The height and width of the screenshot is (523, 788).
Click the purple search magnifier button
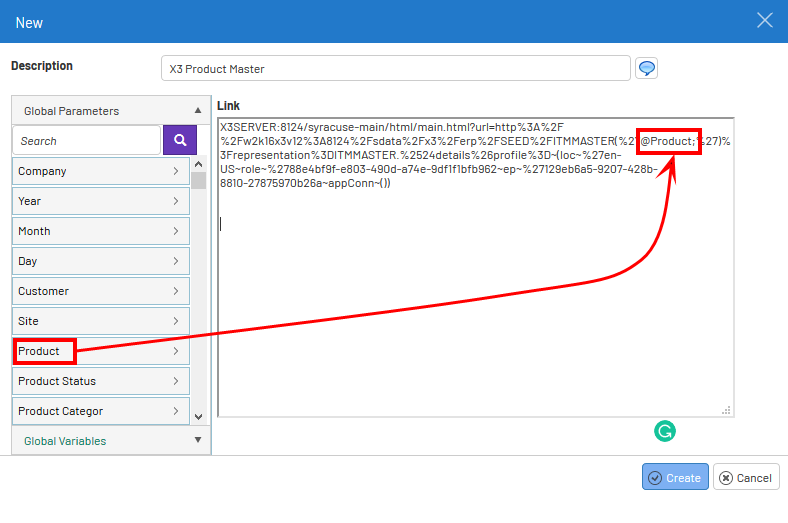[x=180, y=140]
